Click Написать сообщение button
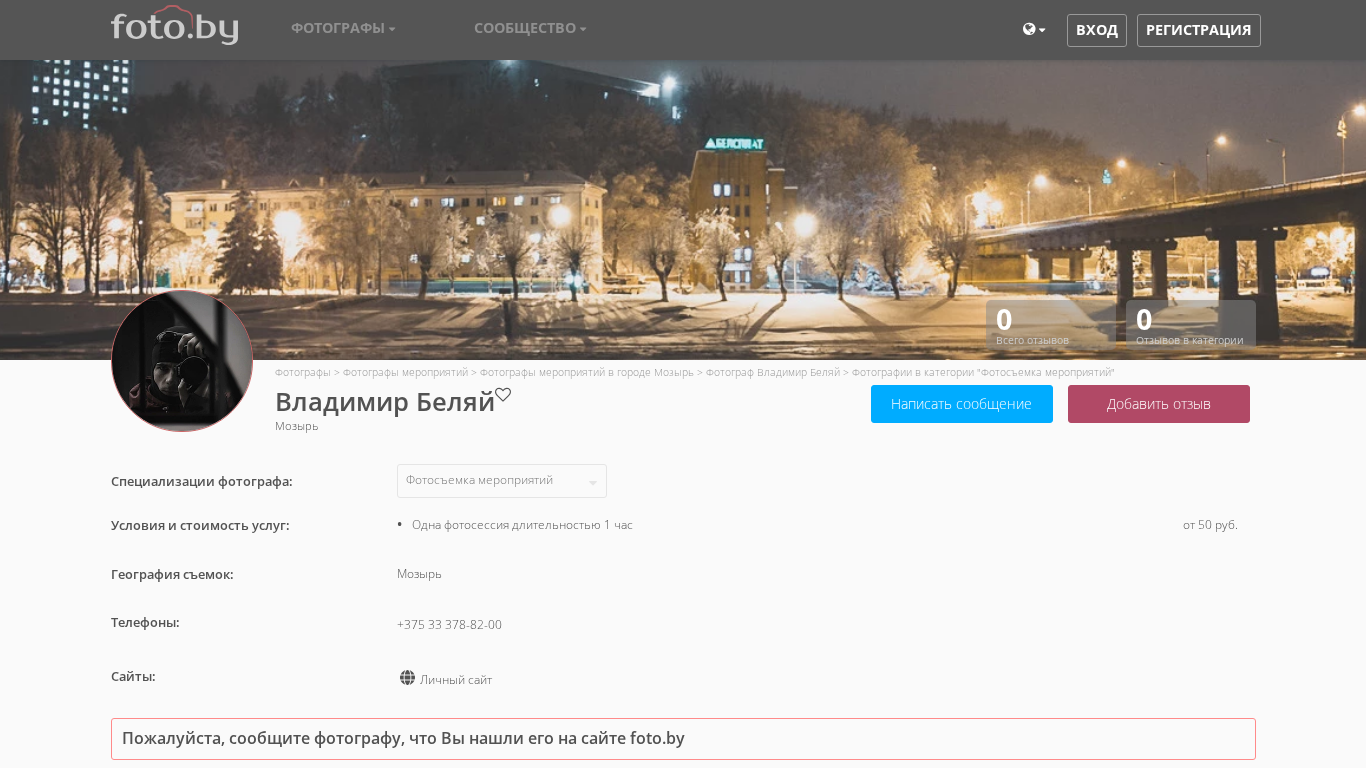The width and height of the screenshot is (1366, 768). 962,404
